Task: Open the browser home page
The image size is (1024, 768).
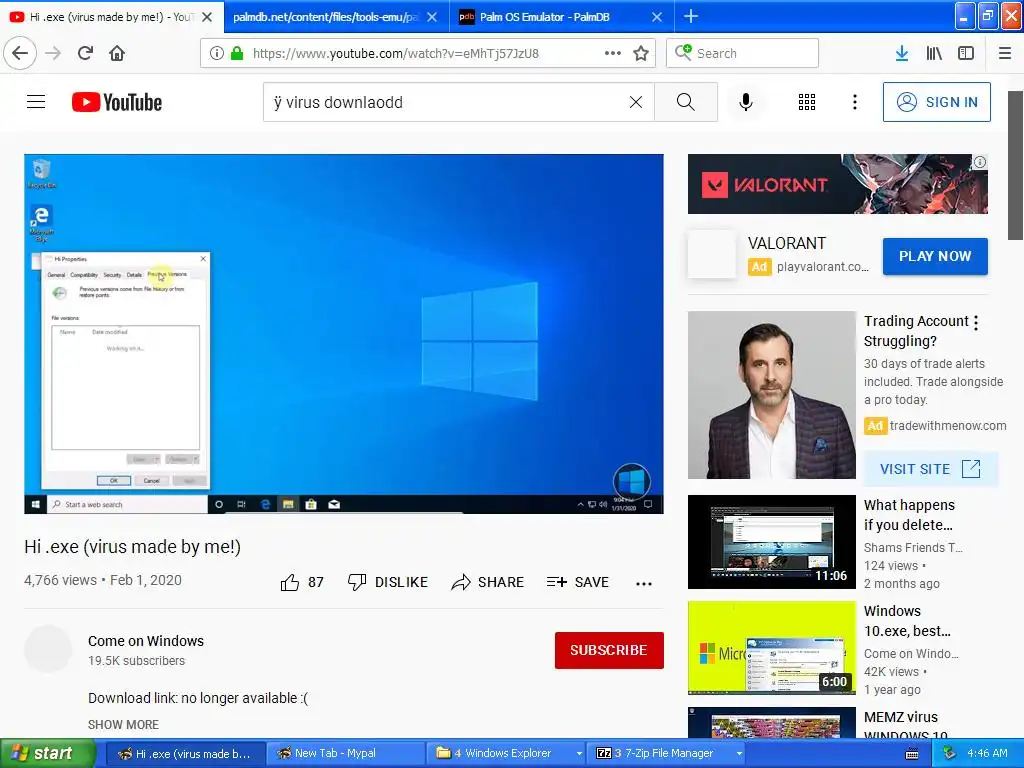Action: (117, 53)
